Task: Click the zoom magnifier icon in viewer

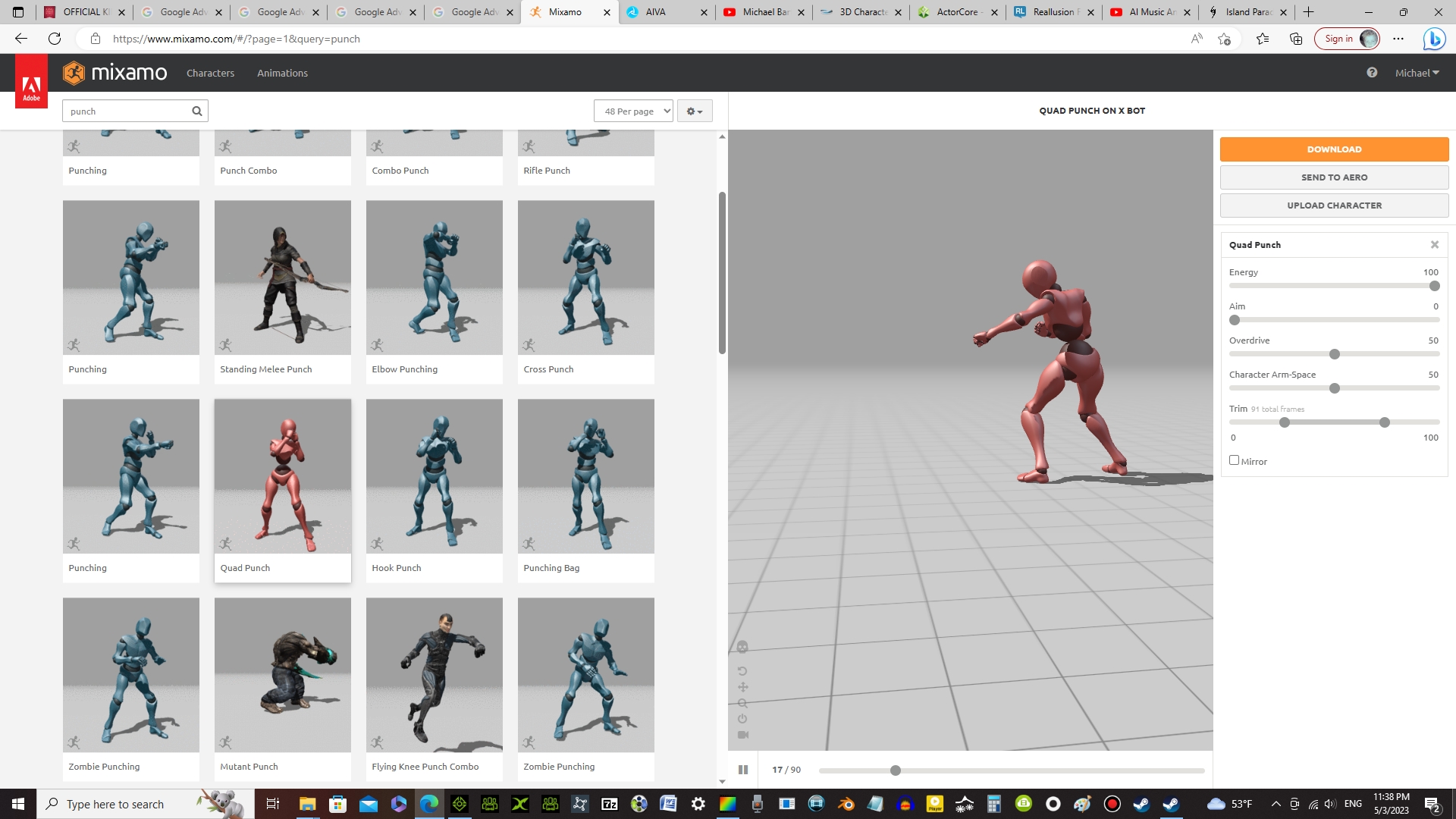Action: 742,703
